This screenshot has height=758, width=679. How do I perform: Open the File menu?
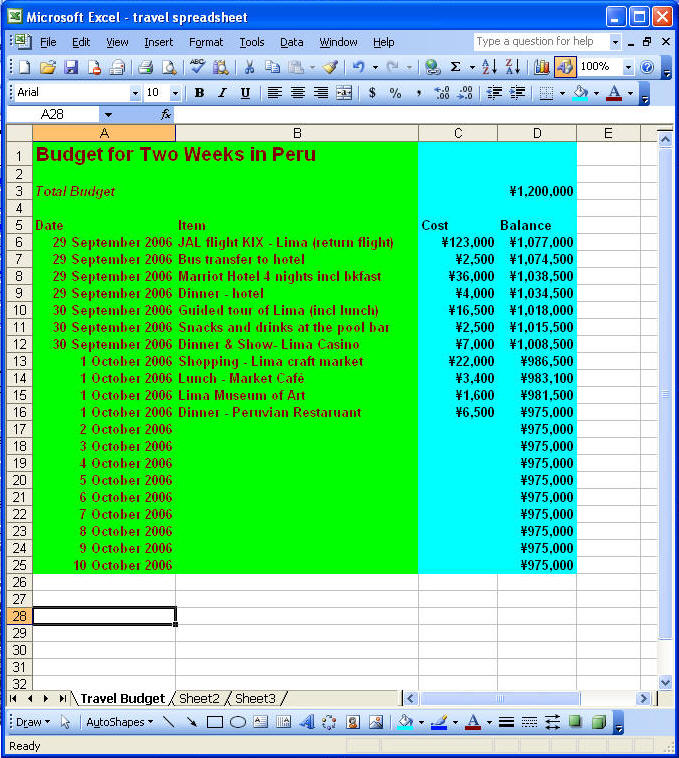pos(48,43)
